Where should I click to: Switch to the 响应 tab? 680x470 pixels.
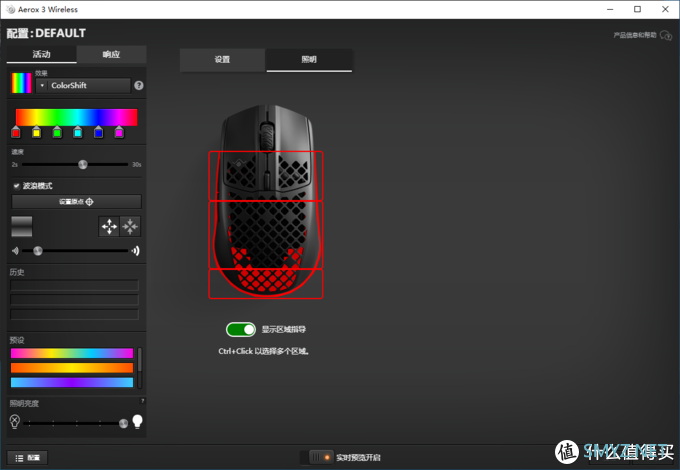[x=111, y=54]
